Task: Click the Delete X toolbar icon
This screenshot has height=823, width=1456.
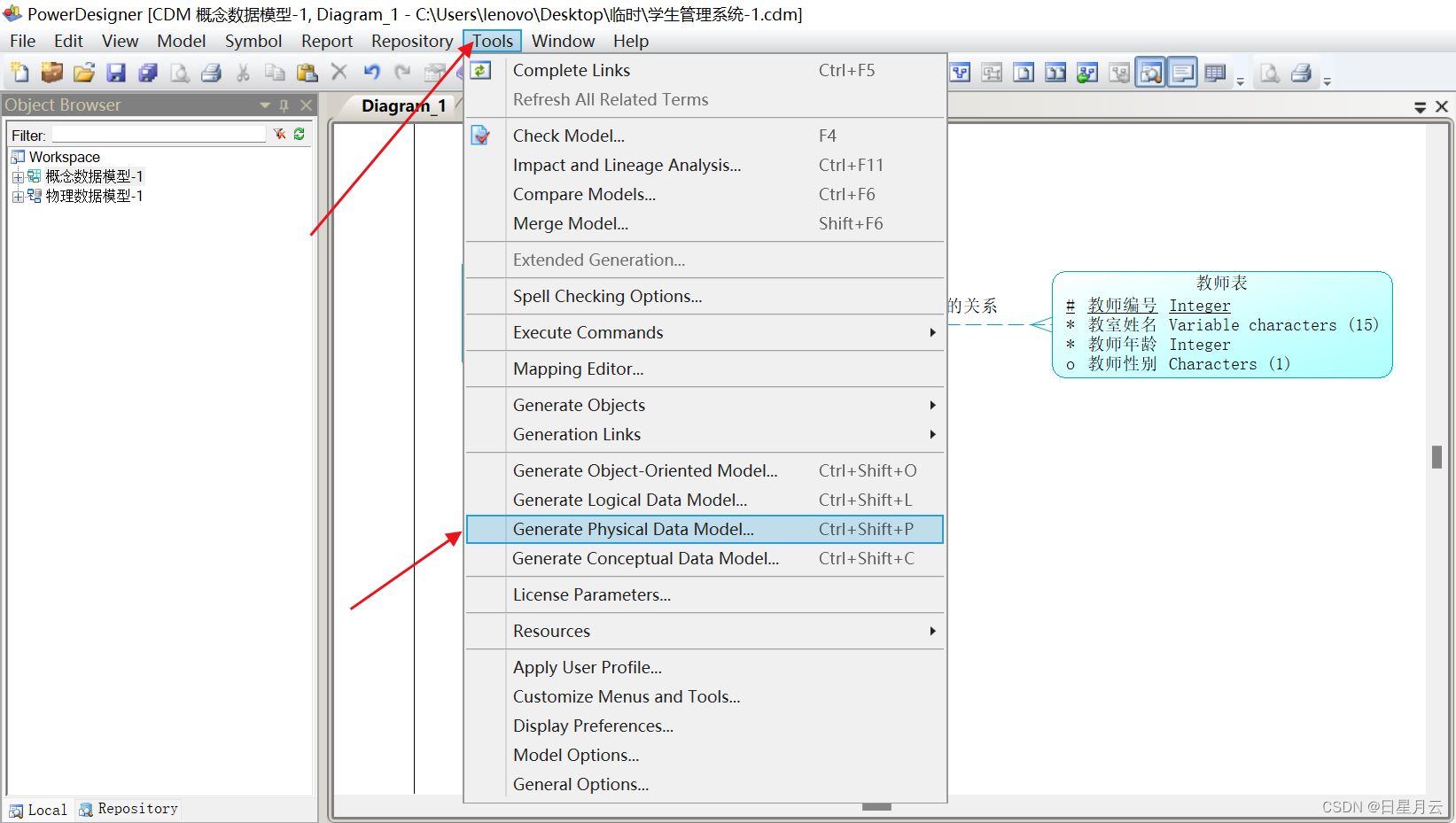Action: point(339,72)
